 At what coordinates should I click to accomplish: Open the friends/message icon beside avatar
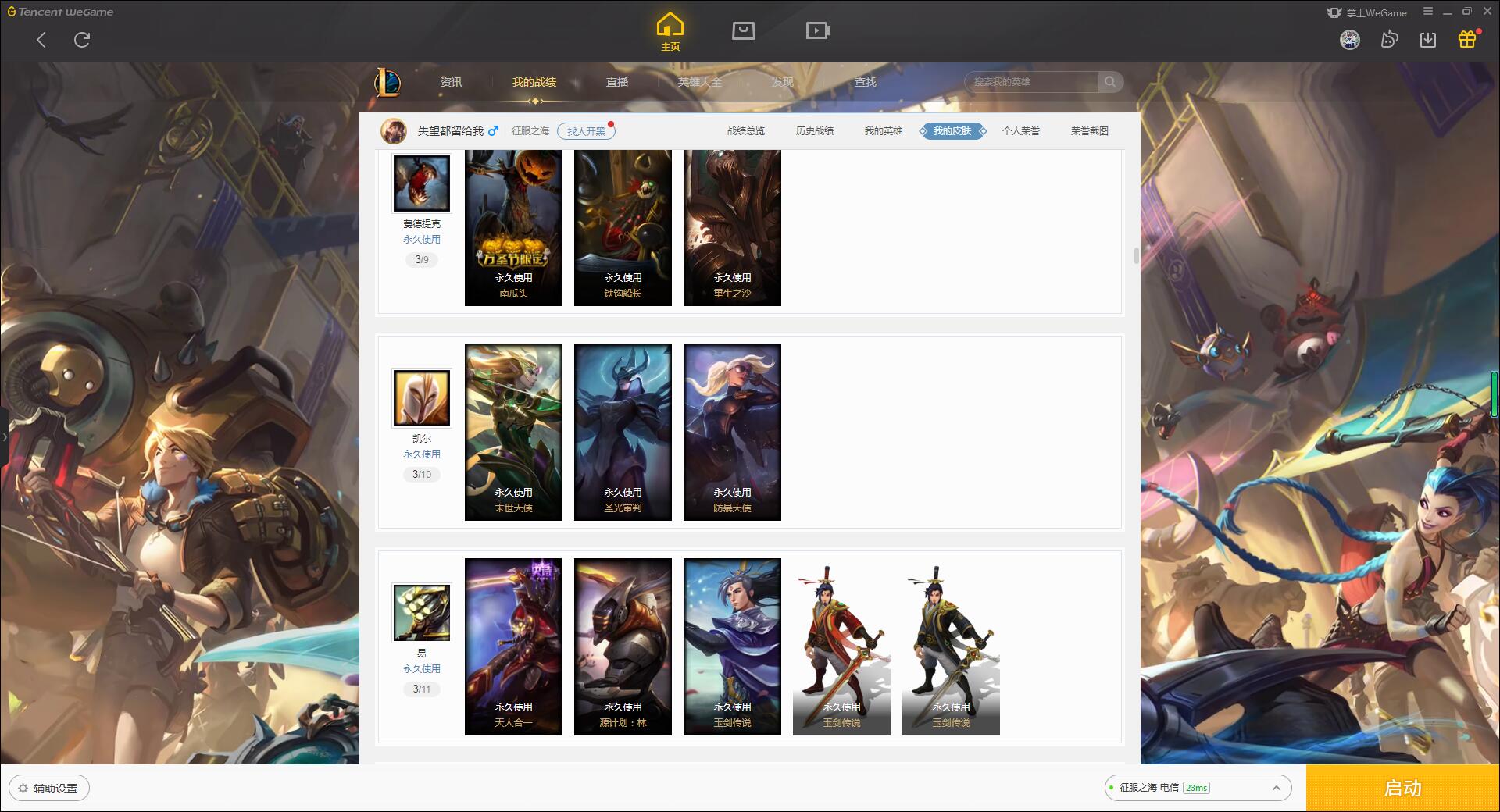(1389, 39)
